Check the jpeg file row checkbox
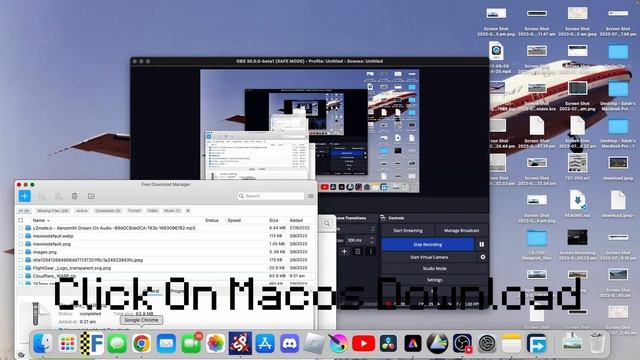640x360 pixels. [20, 260]
